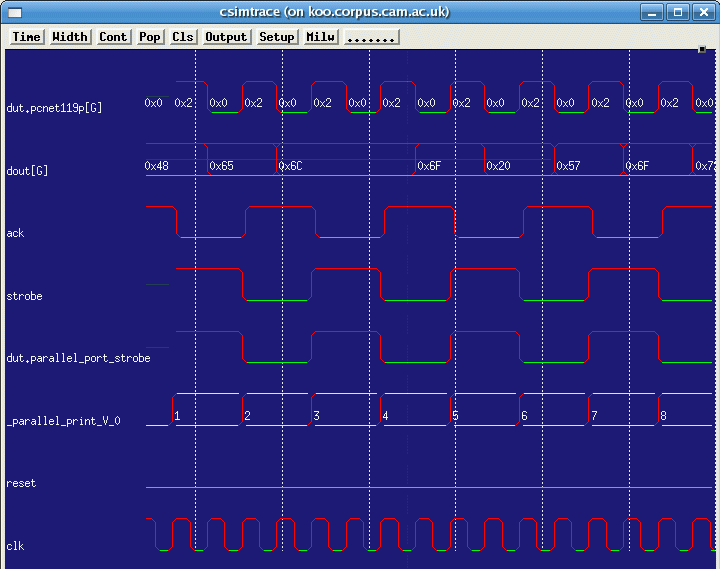720x569 pixels.
Task: Select the Cont toolbar button
Action: coord(113,37)
